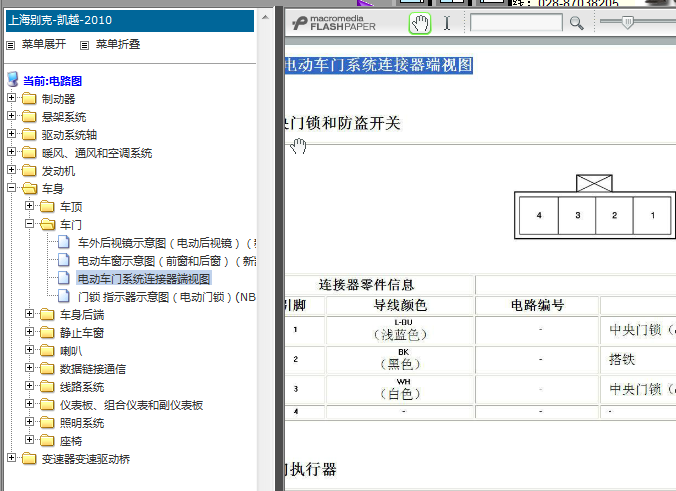Click the 电动车窗示意图 document icon
This screenshot has height=491, width=676.
[64, 260]
